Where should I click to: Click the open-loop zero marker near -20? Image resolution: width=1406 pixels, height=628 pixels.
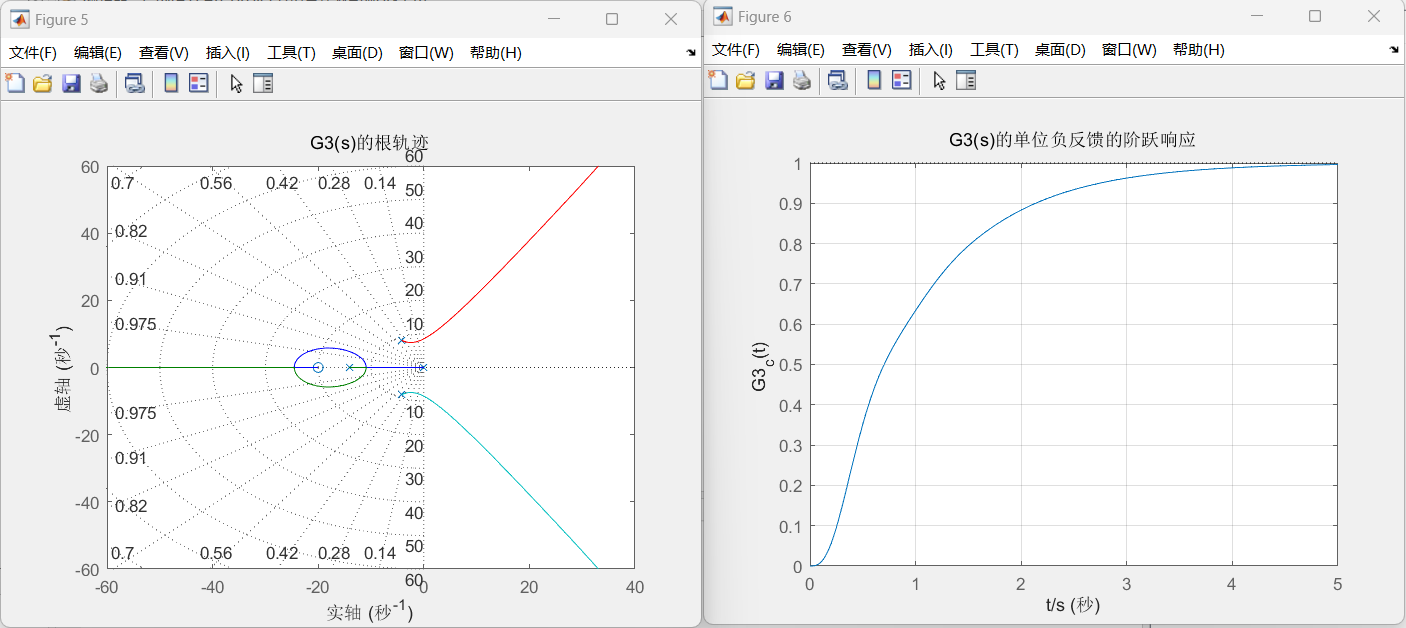pos(318,368)
